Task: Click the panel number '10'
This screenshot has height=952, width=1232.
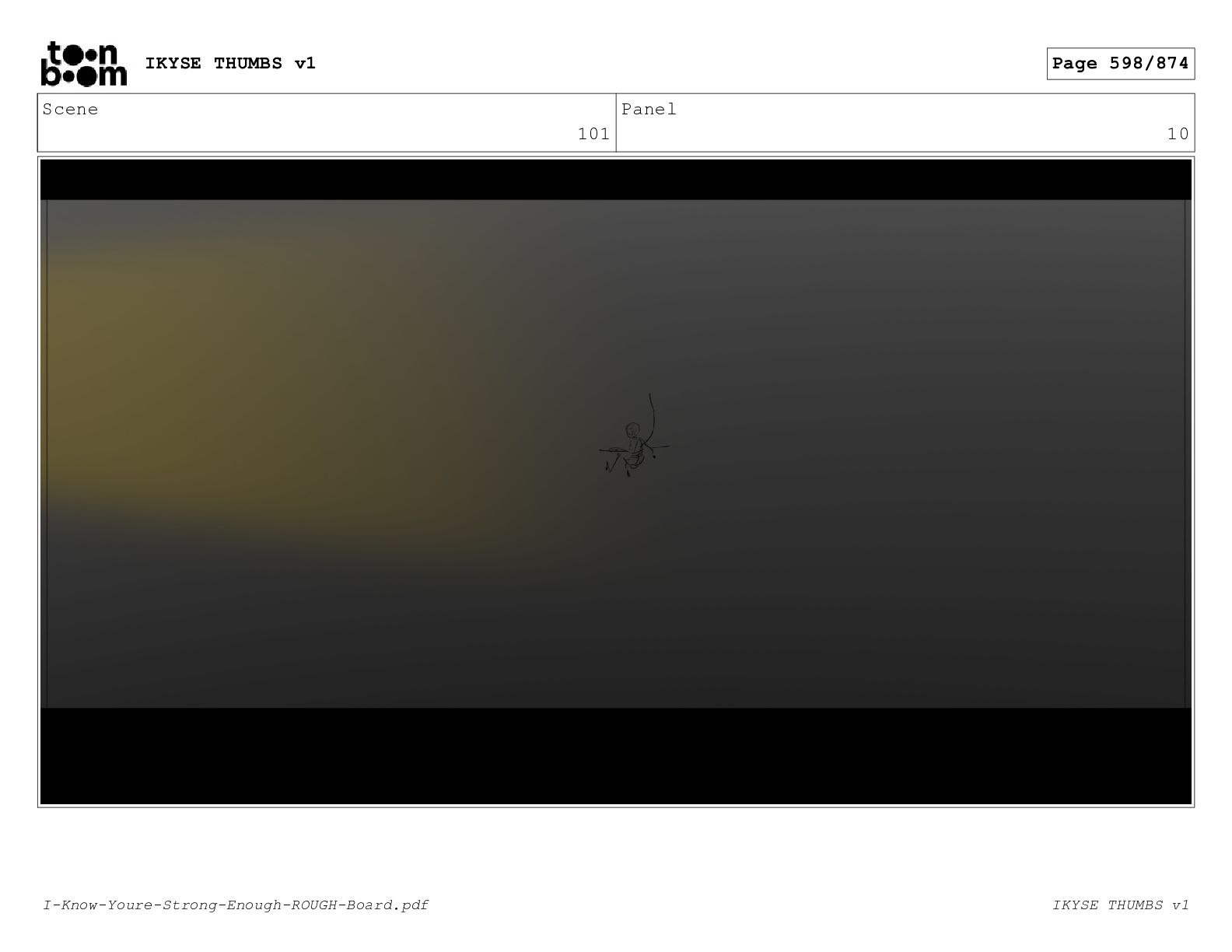Action: (1178, 135)
